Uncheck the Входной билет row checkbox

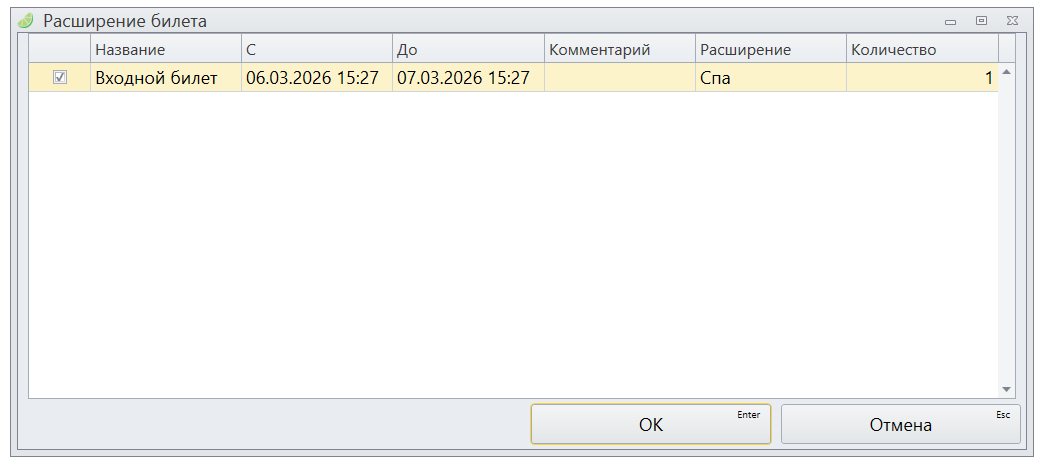click(60, 78)
